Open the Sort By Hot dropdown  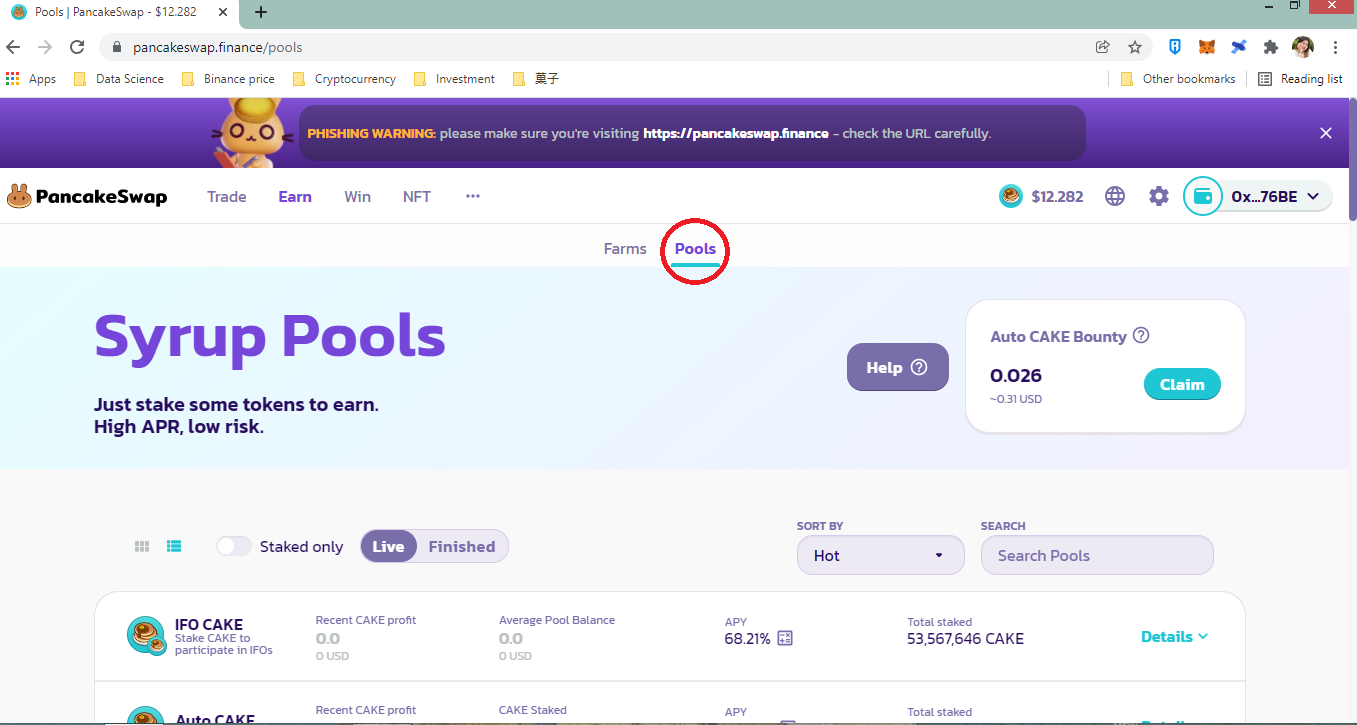click(x=881, y=555)
